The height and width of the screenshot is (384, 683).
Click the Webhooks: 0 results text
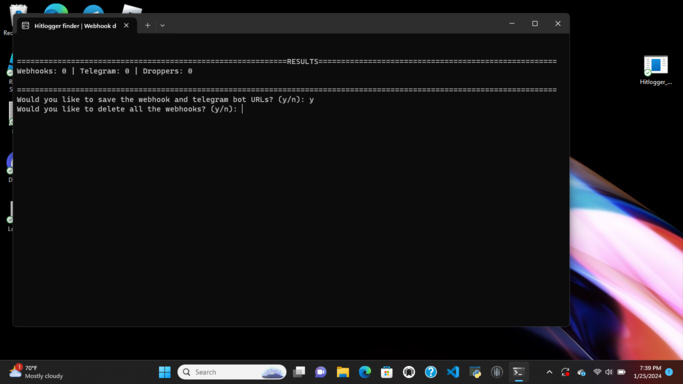pyautogui.click(x=41, y=71)
